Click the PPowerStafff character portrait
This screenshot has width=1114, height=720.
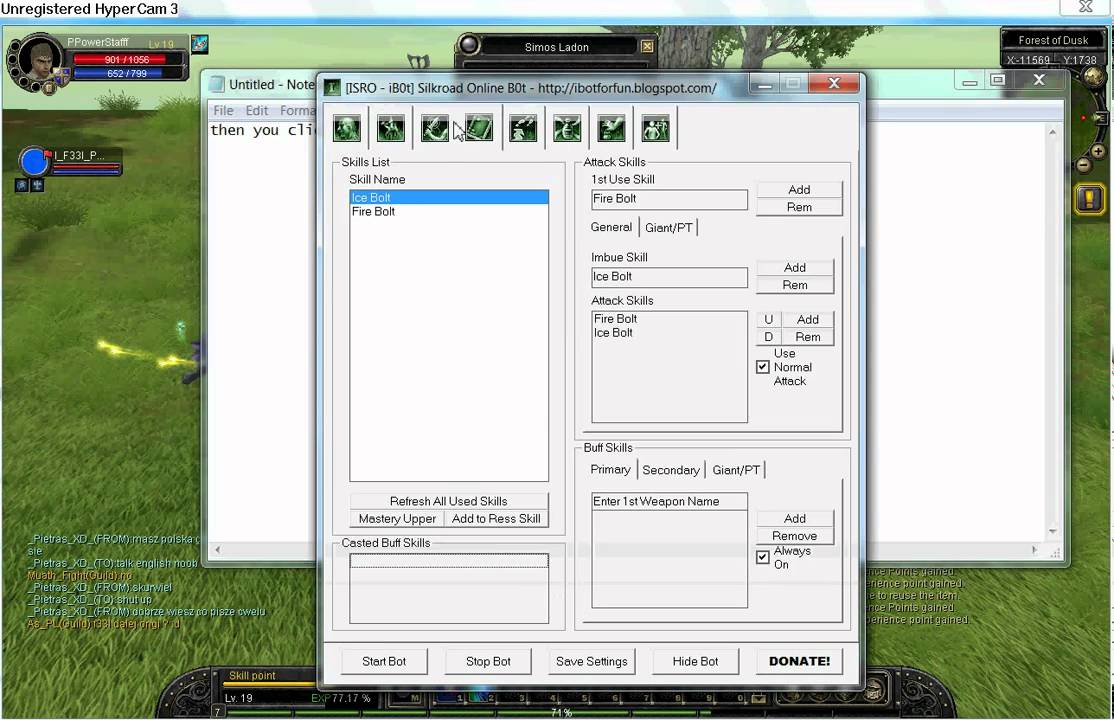pyautogui.click(x=39, y=60)
